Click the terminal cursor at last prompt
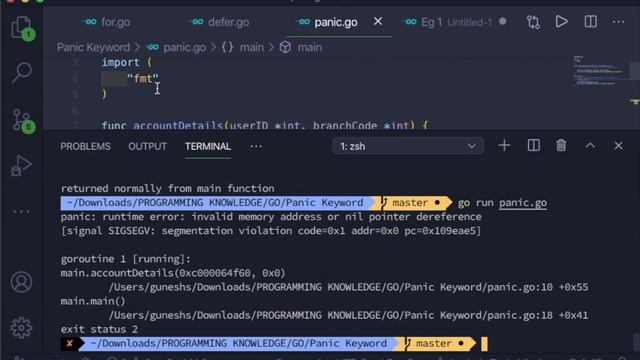This screenshot has height=360, width=640. click(x=484, y=344)
